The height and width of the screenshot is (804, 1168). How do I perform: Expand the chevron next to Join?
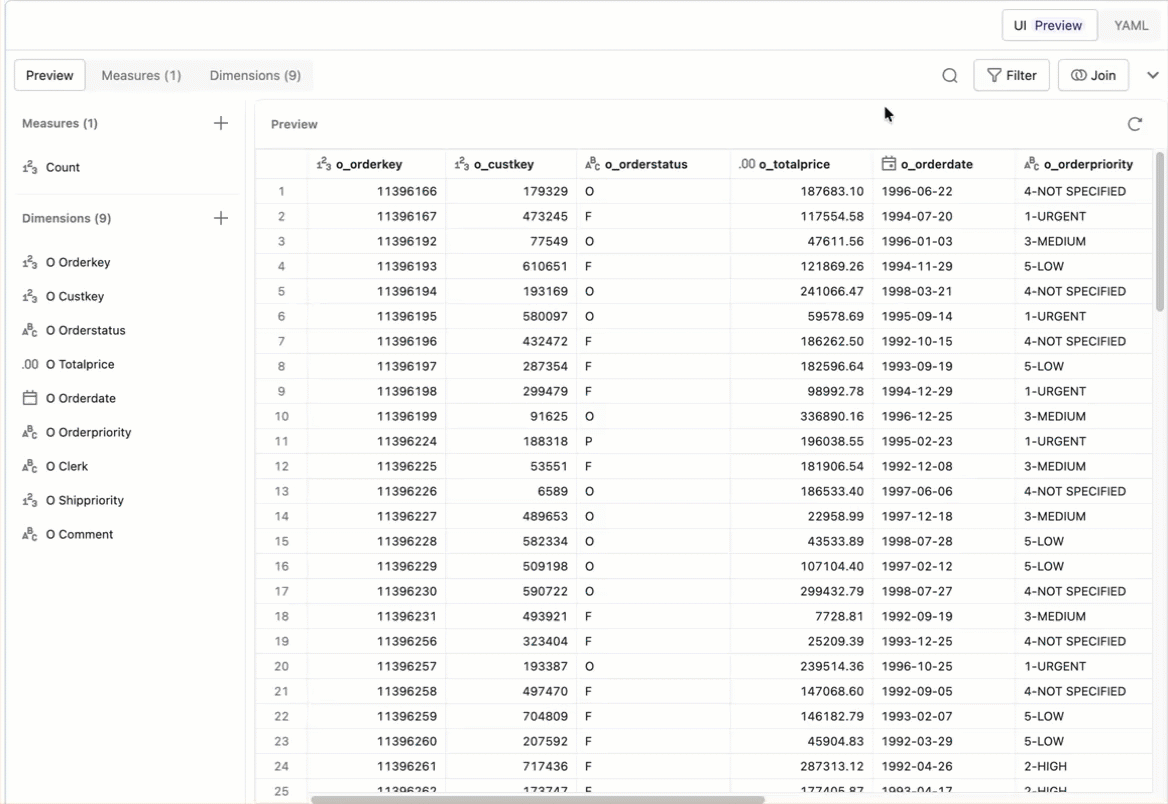(x=1152, y=76)
